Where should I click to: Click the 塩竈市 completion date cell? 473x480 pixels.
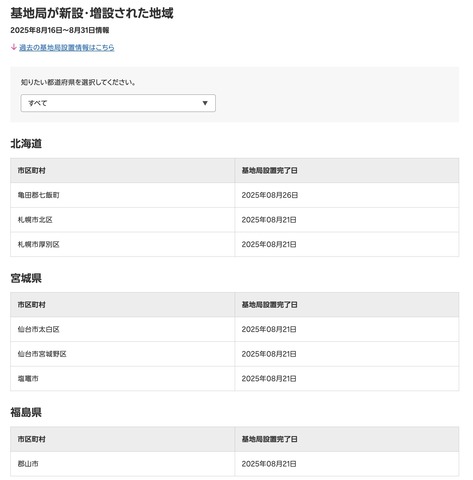[347, 379]
